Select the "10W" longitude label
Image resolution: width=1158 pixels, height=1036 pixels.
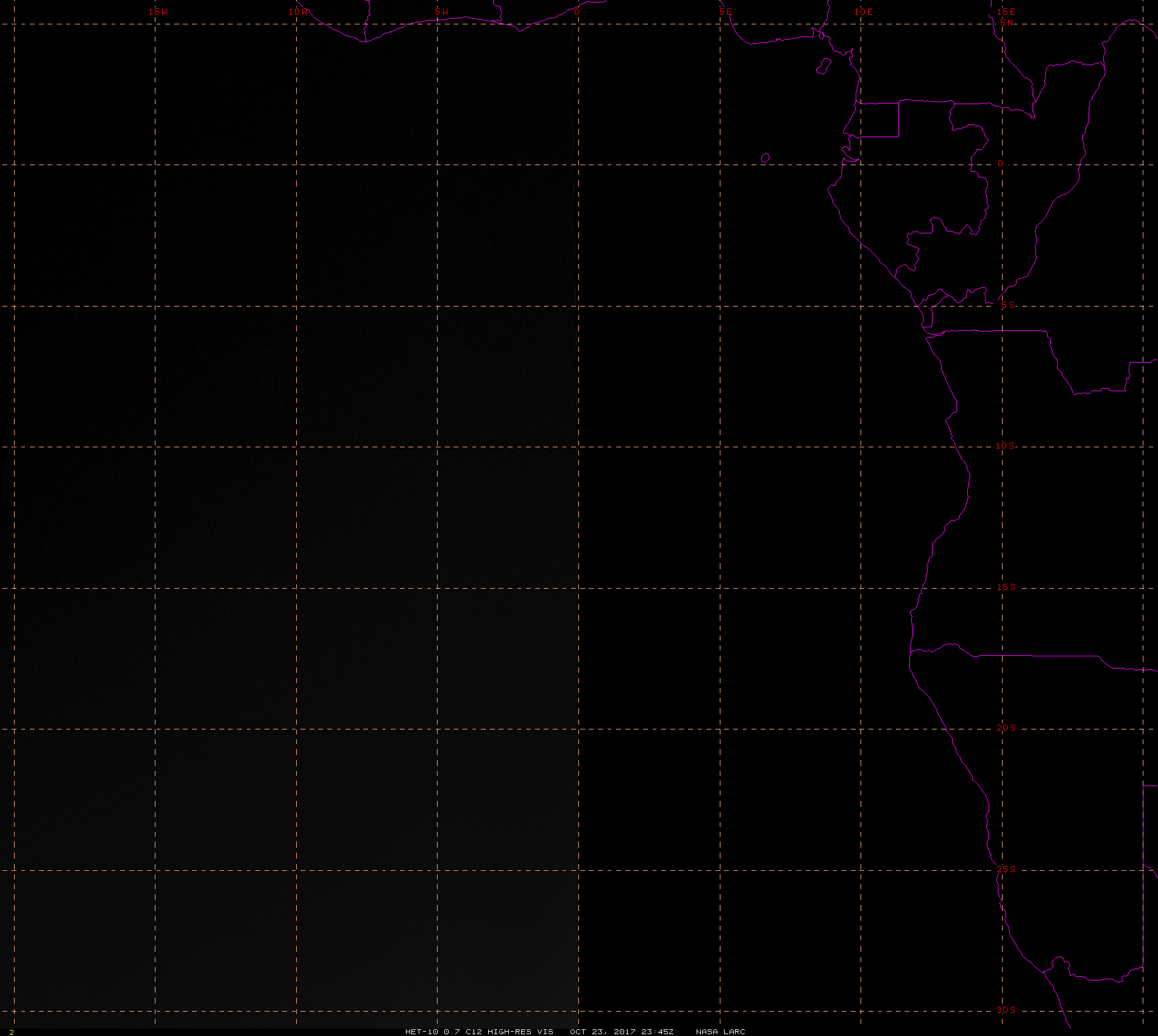299,12
